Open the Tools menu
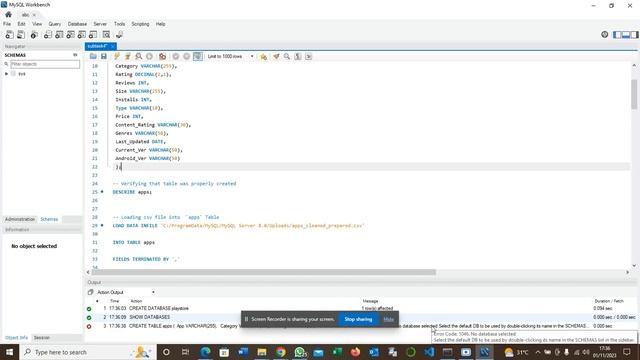This screenshot has width=640, height=360. (x=119, y=24)
